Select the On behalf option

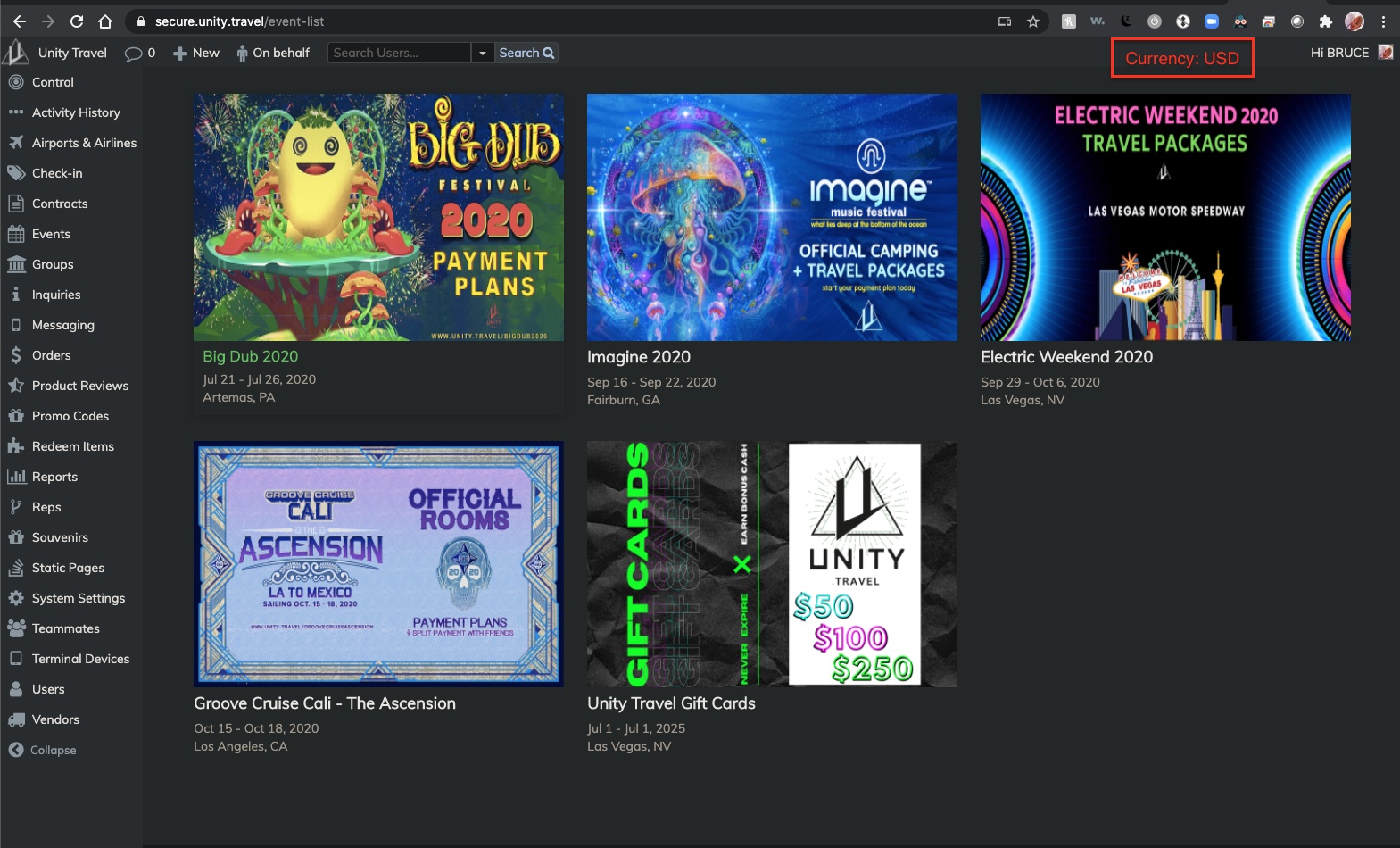pyautogui.click(x=273, y=53)
